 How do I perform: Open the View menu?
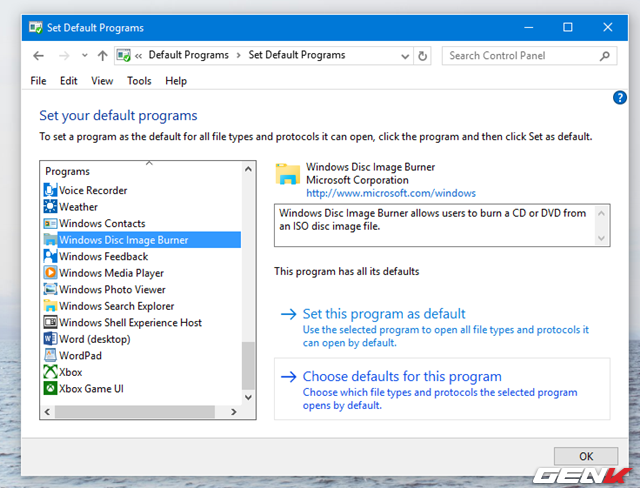coord(102,81)
